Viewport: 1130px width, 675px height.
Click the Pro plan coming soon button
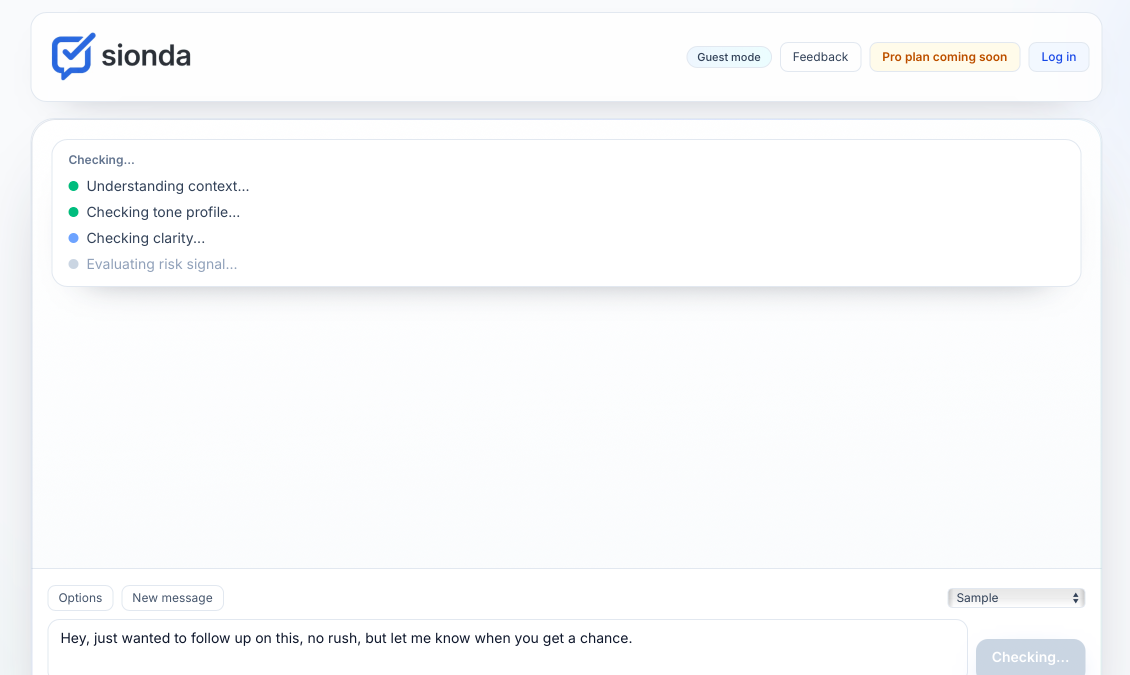(x=944, y=57)
